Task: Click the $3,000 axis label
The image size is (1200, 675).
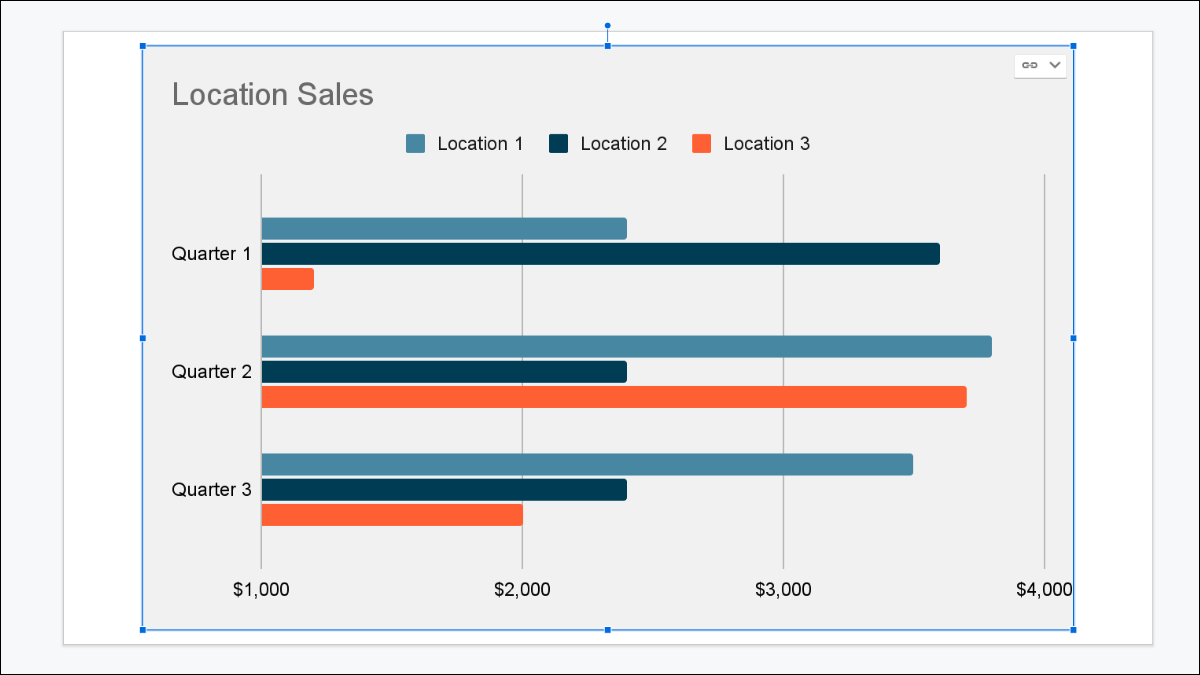Action: (783, 590)
